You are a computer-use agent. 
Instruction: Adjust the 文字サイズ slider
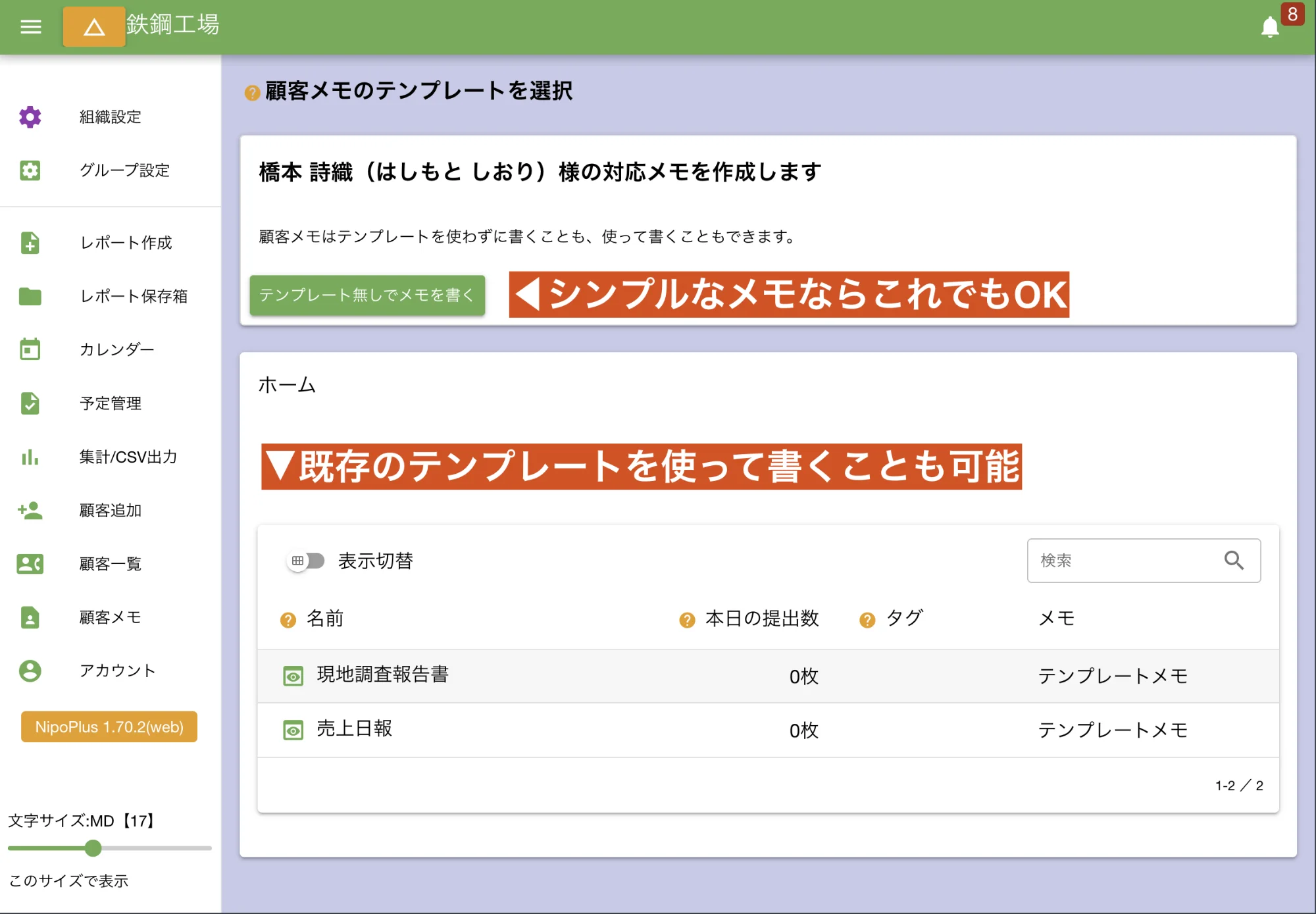tap(92, 848)
